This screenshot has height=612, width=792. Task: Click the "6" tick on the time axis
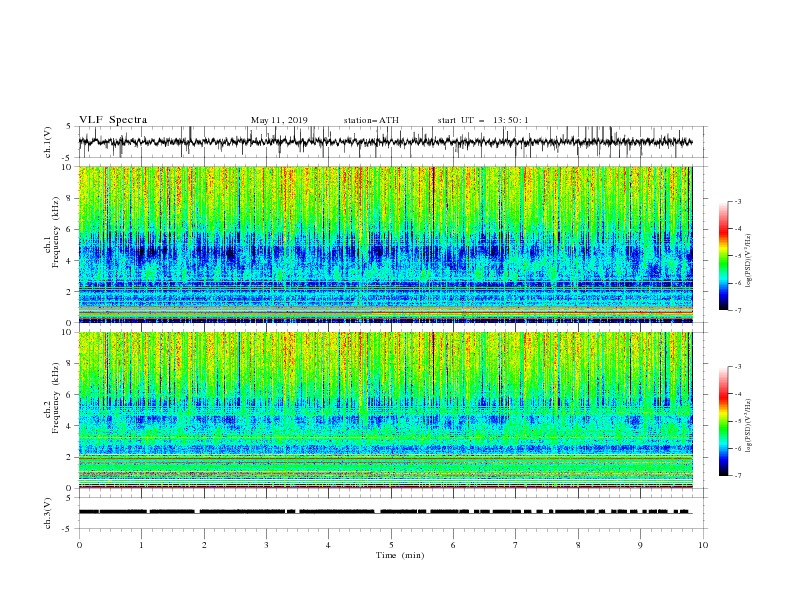point(453,545)
